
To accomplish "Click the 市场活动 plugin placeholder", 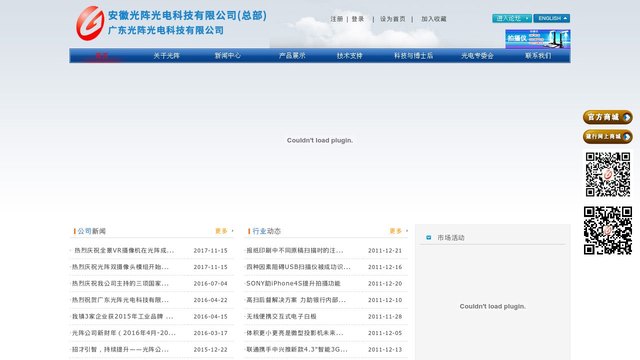I will [x=493, y=306].
